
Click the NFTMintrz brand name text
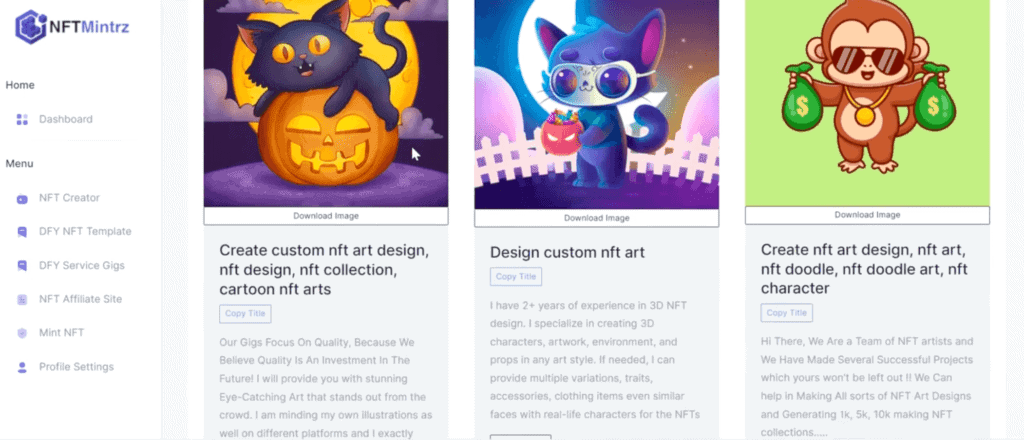click(x=89, y=27)
